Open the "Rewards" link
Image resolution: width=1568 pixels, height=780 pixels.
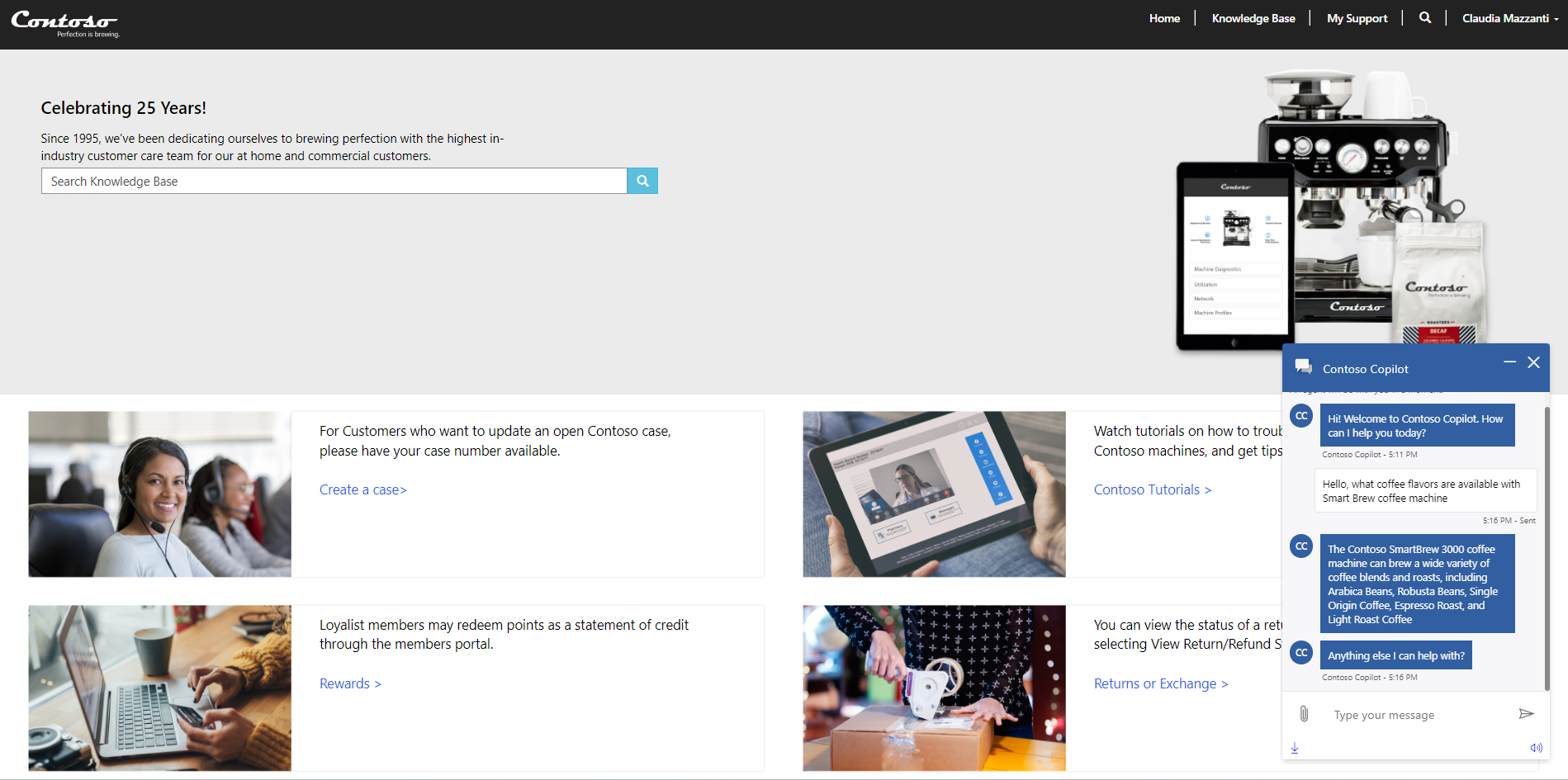click(349, 683)
